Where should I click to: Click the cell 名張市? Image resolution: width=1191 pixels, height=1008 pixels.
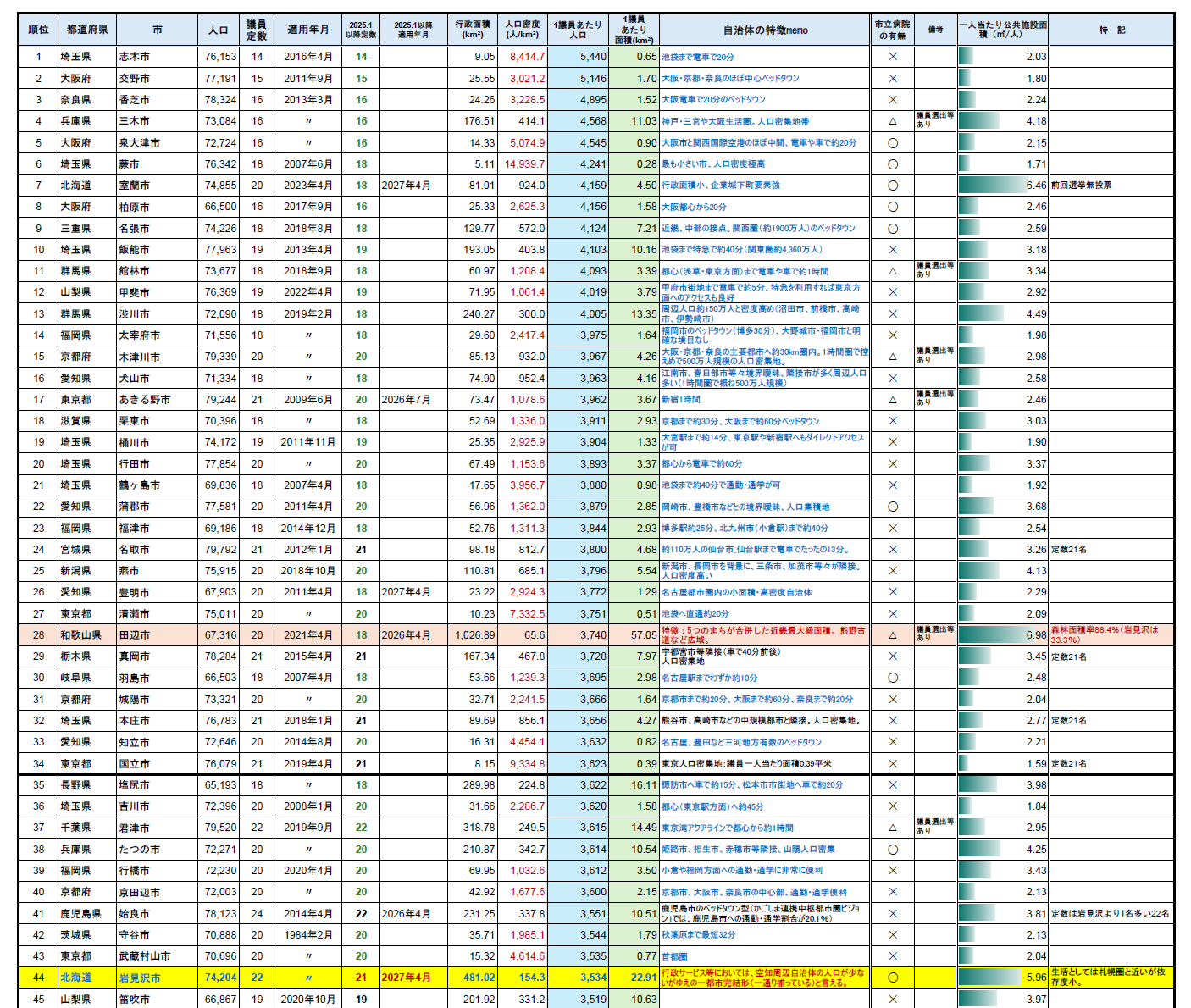coord(157,229)
